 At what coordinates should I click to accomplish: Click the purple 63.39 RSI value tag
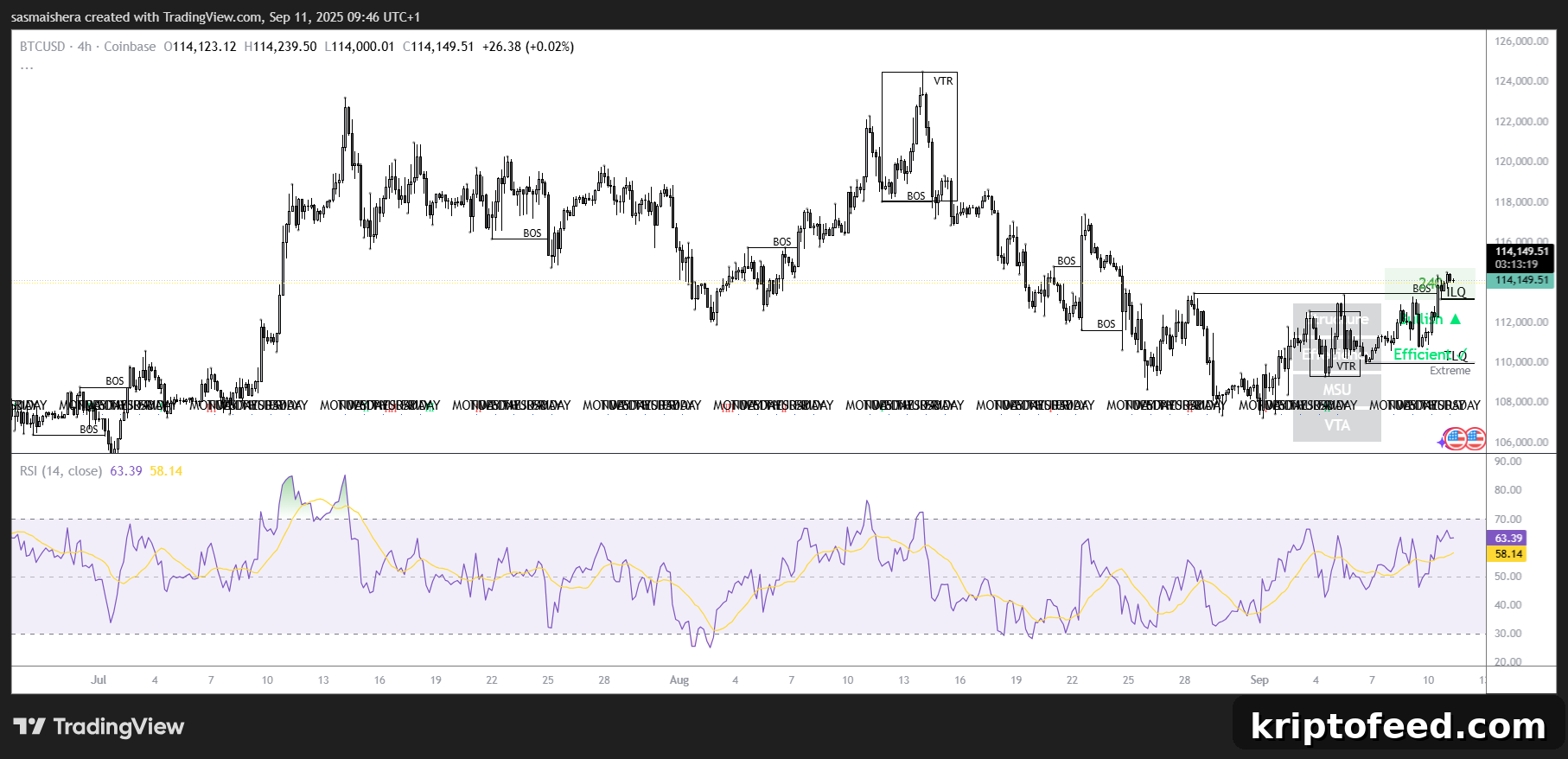pyautogui.click(x=1507, y=538)
